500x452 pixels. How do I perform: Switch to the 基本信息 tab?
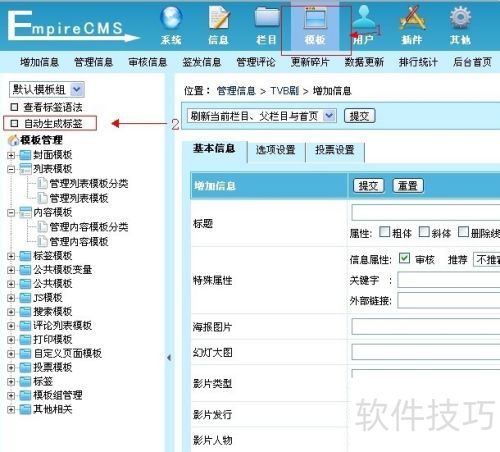pos(214,149)
